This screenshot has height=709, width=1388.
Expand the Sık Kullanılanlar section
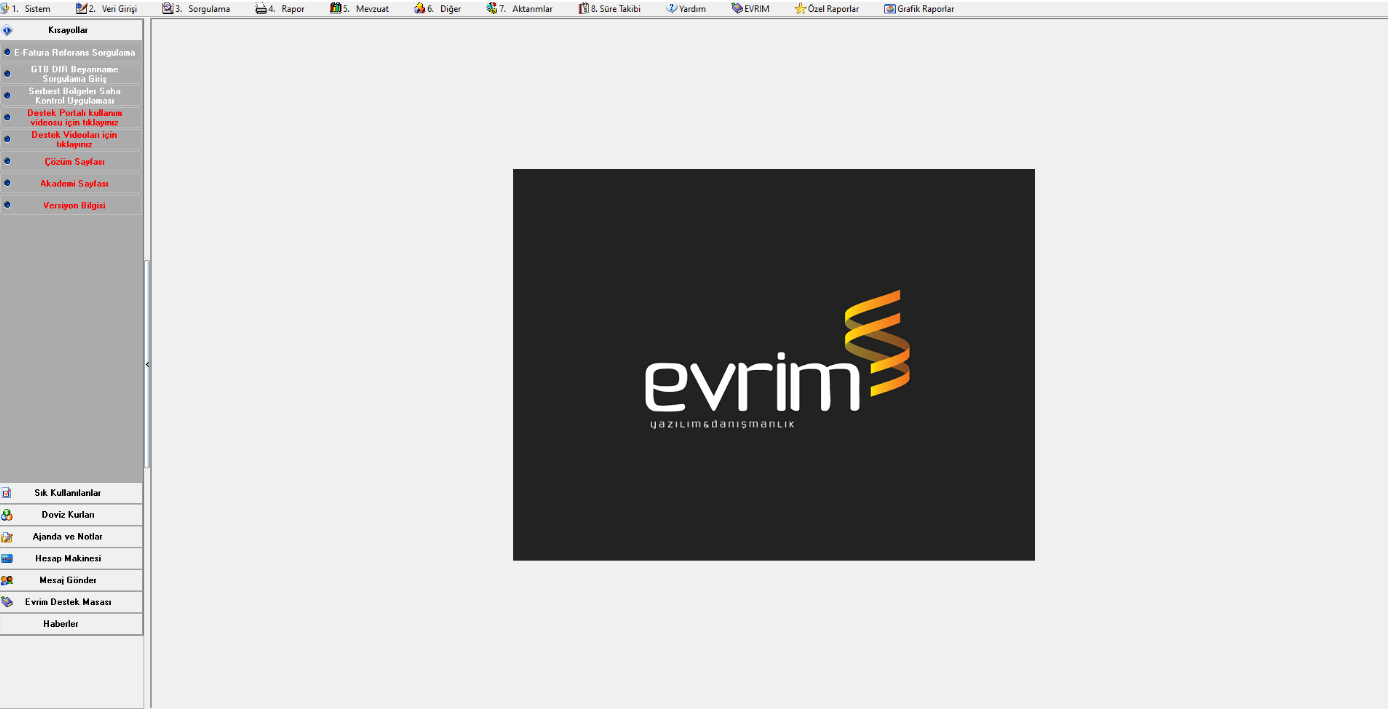[71, 493]
